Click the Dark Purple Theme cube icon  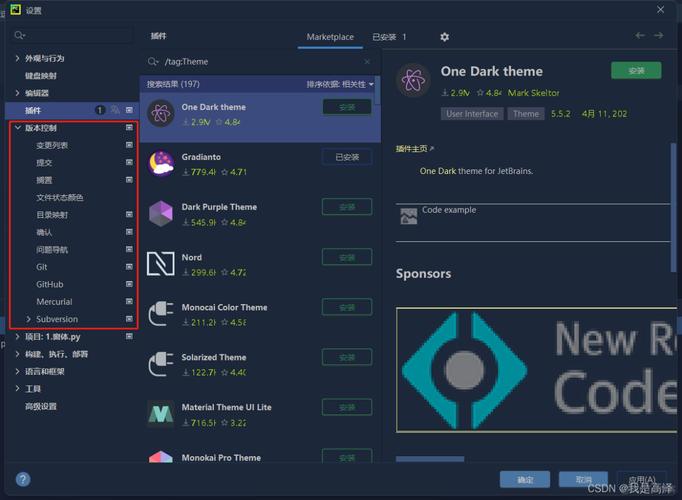161,213
